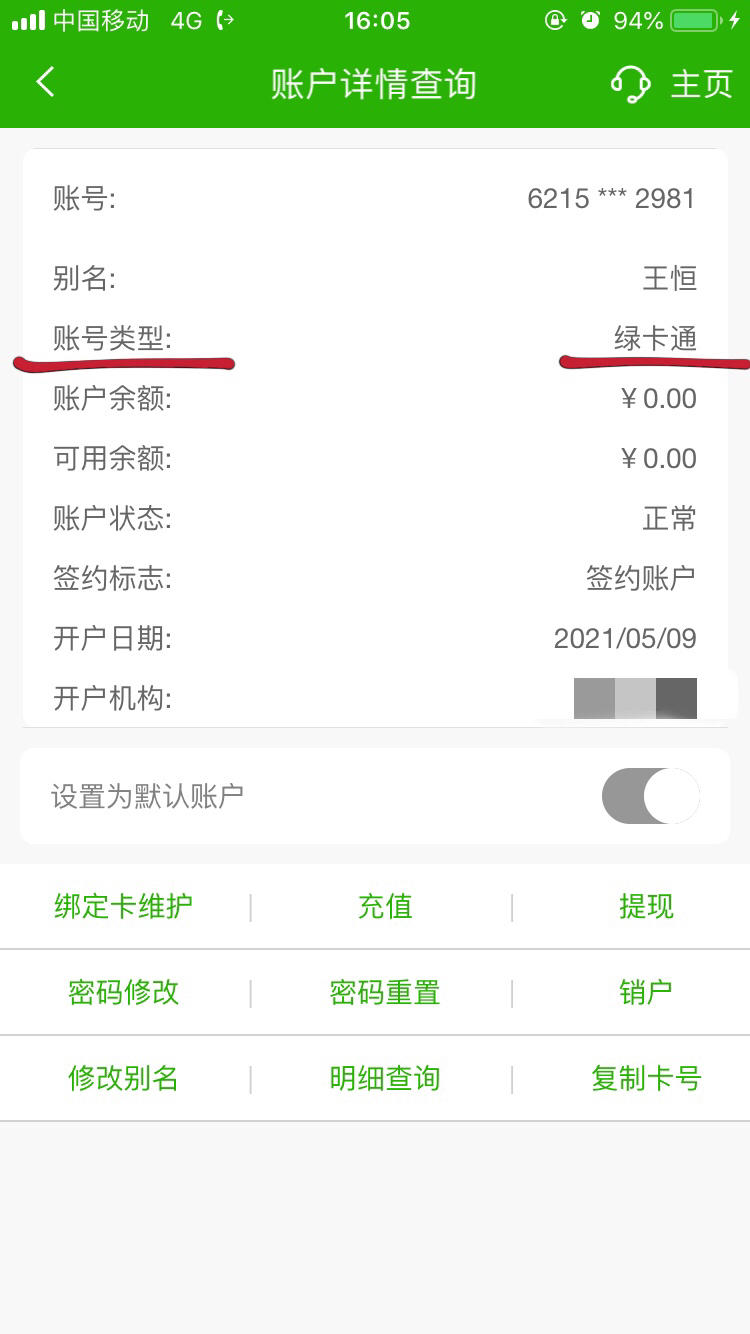Tap the 绿卡通 account type value
This screenshot has width=750, height=1334.
point(655,338)
